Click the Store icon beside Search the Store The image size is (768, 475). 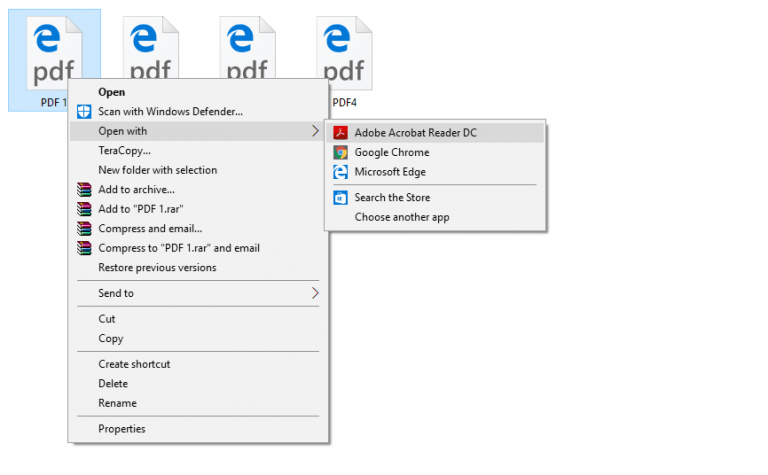point(340,197)
